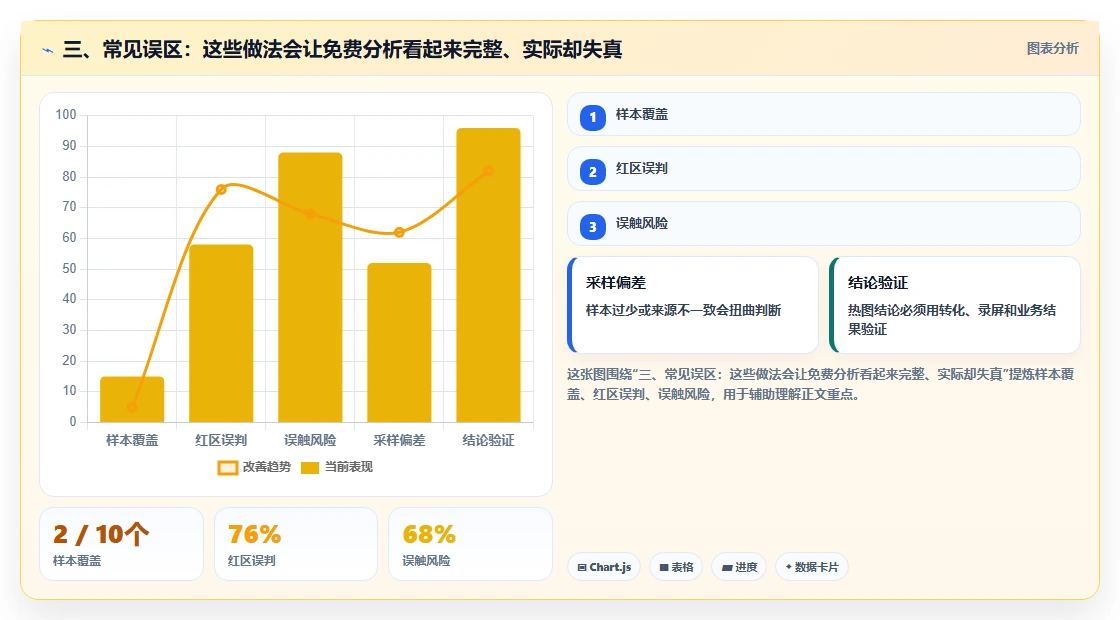Viewport: 1120px width, 620px height.
Task: Select the 样本覆盖 list item
Action: [824, 114]
